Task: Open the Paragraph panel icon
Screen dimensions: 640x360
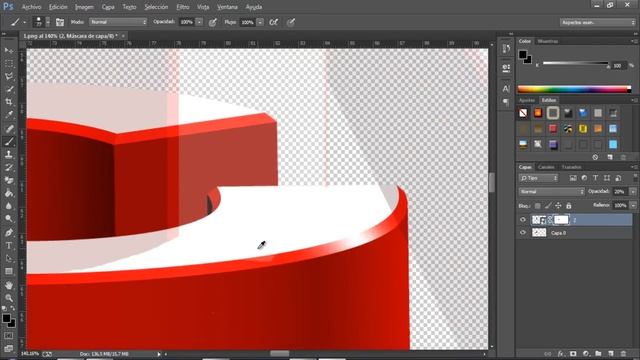Action: pos(506,102)
